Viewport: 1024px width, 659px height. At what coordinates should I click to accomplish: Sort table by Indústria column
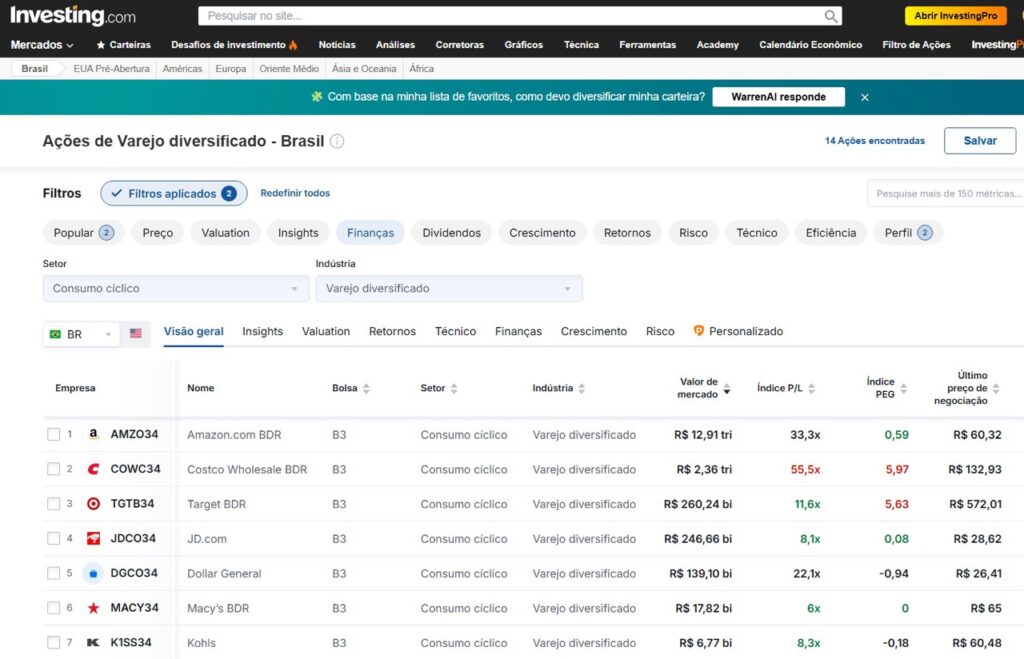(581, 389)
